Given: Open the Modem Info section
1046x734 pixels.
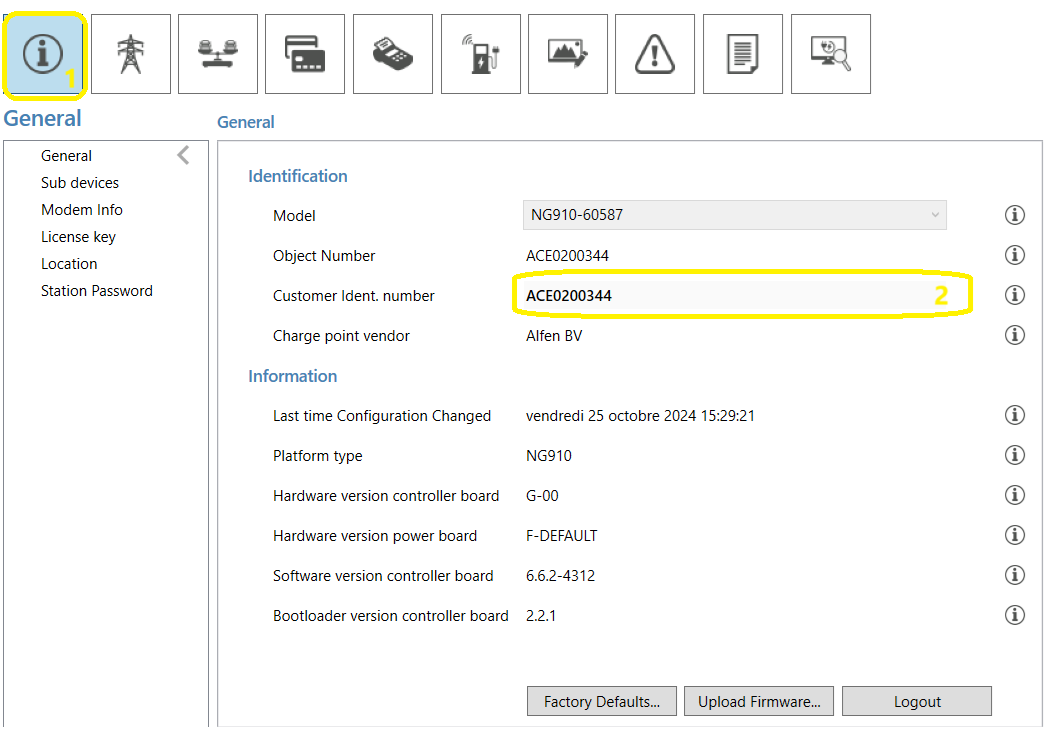Looking at the screenshot, I should pos(82,209).
